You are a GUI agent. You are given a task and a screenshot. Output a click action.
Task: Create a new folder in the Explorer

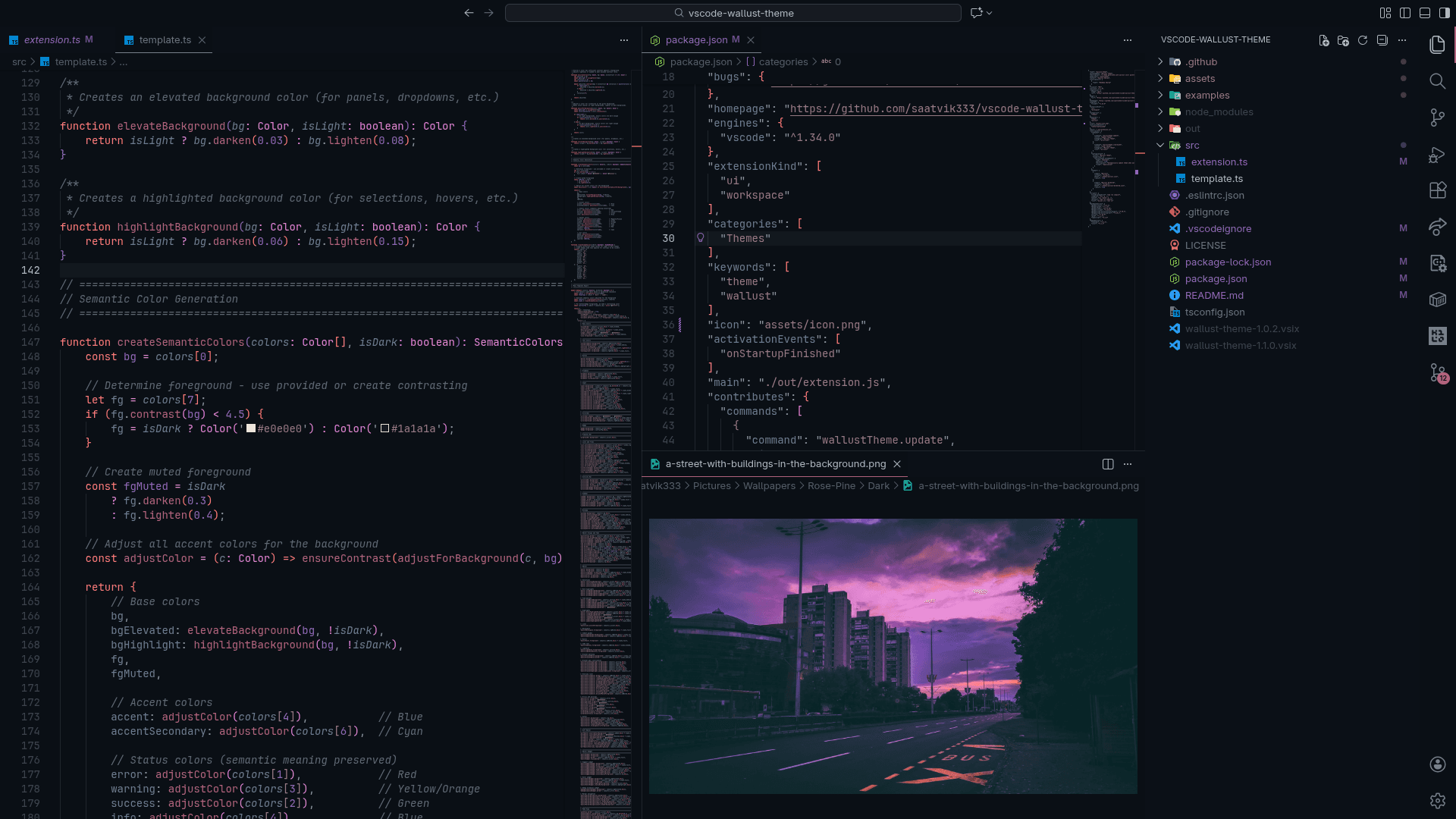coord(1344,41)
